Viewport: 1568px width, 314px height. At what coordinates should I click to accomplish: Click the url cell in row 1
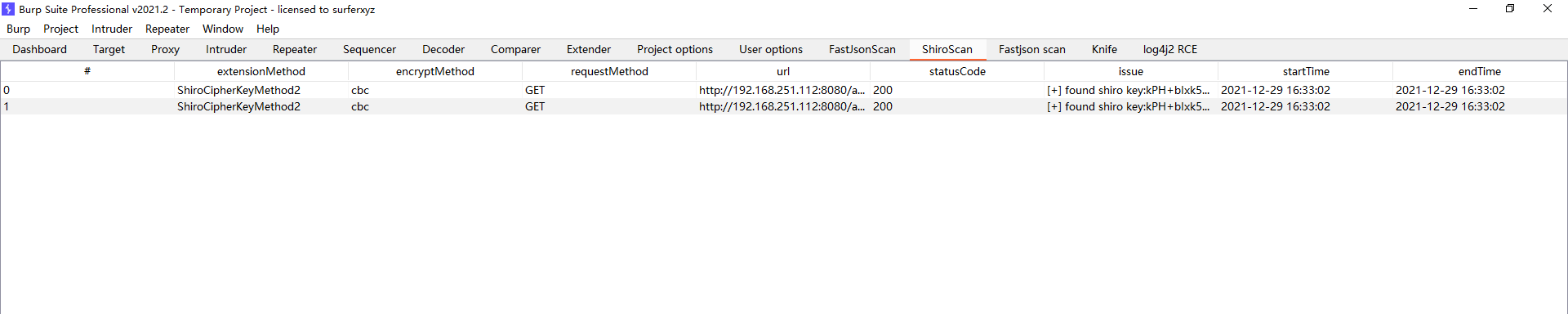pyautogui.click(x=782, y=106)
